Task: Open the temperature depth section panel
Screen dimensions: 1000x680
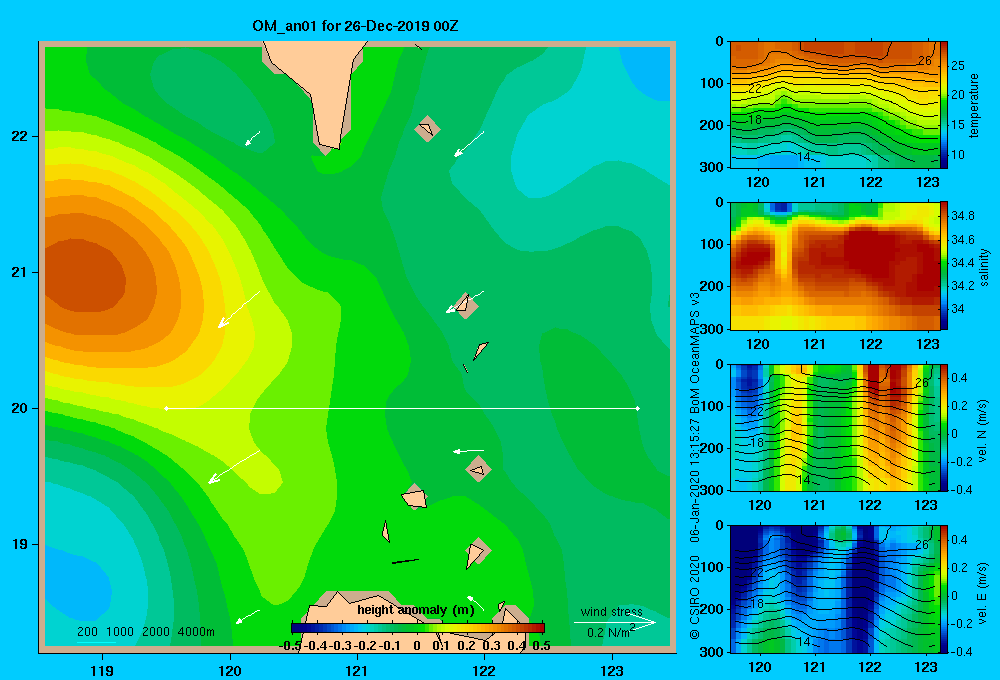Action: point(834,105)
